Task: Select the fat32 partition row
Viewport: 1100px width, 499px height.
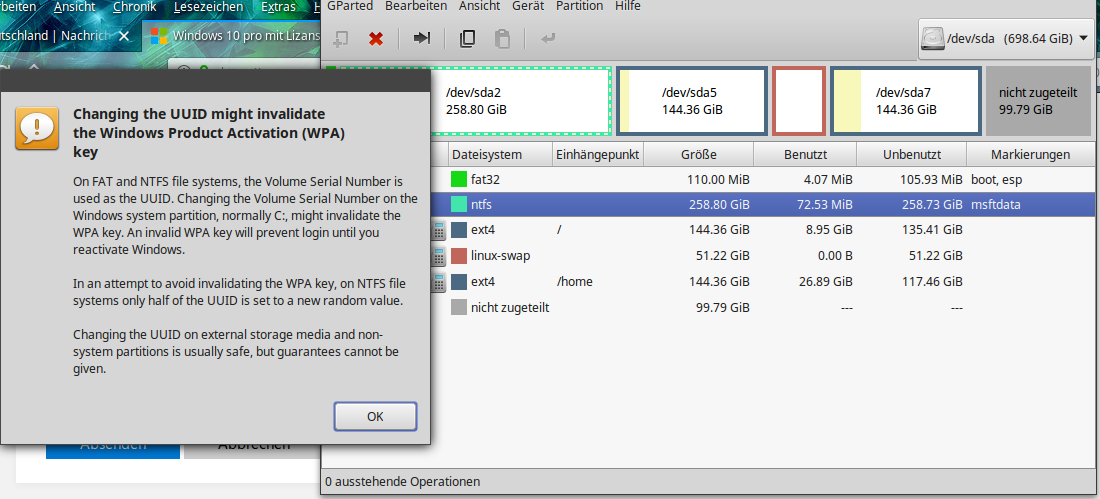Action: (x=762, y=180)
